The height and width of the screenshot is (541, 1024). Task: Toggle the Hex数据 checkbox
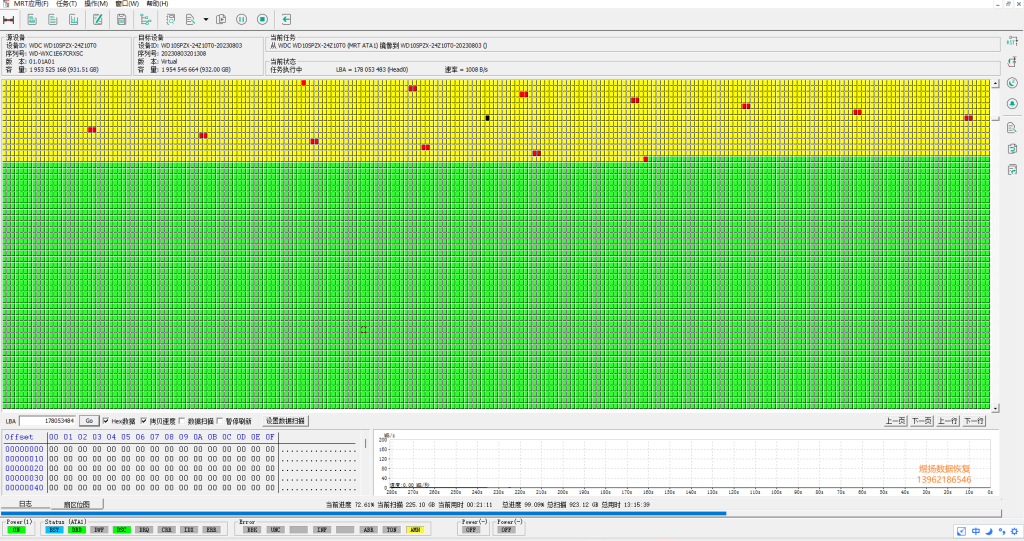(x=106, y=421)
